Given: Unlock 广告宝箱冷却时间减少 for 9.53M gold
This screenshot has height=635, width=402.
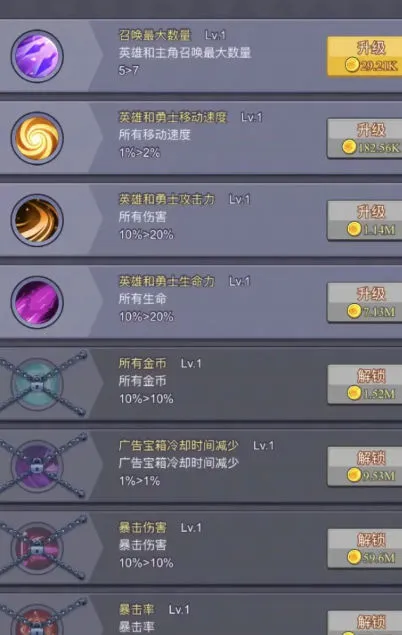Looking at the screenshot, I should [364, 467].
